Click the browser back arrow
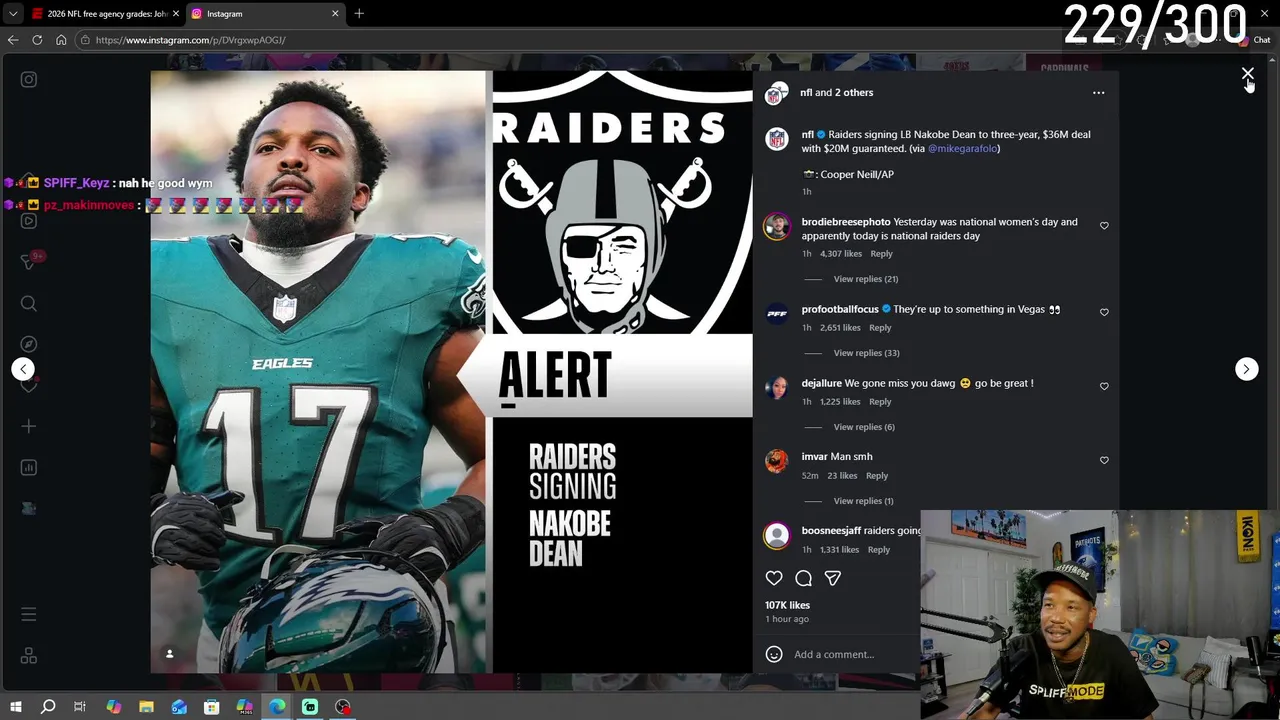The height and width of the screenshot is (720, 1280). click(x=13, y=40)
